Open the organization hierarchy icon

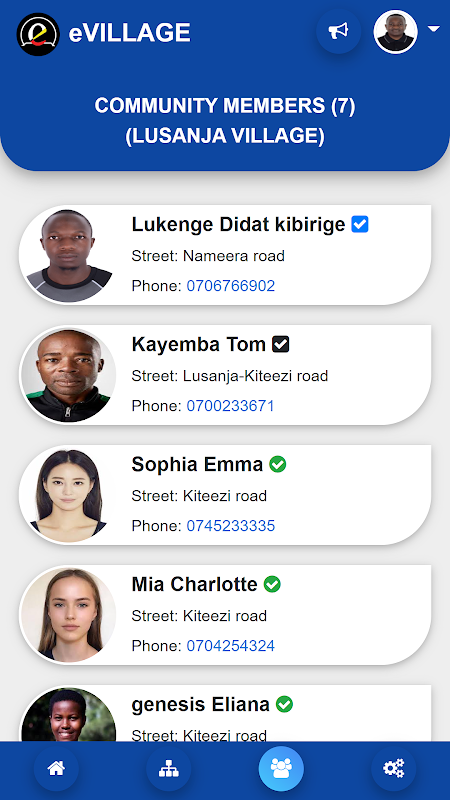point(168,768)
